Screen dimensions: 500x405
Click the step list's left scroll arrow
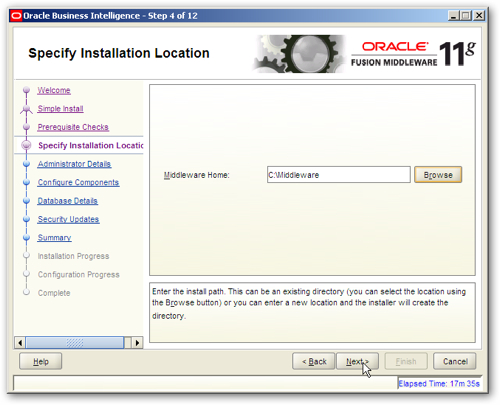20,343
